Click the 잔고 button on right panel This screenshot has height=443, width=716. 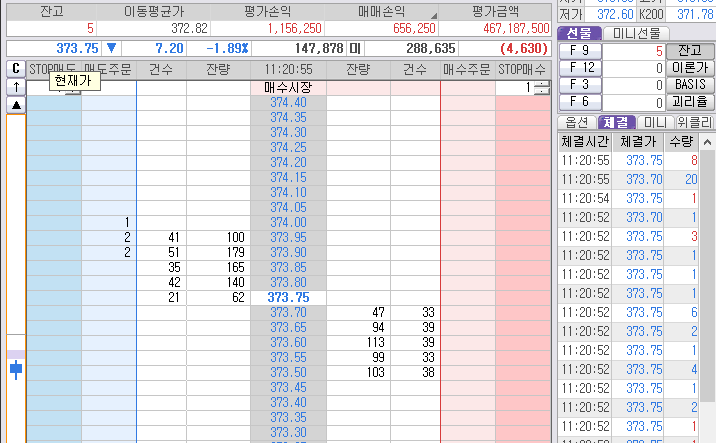point(690,51)
